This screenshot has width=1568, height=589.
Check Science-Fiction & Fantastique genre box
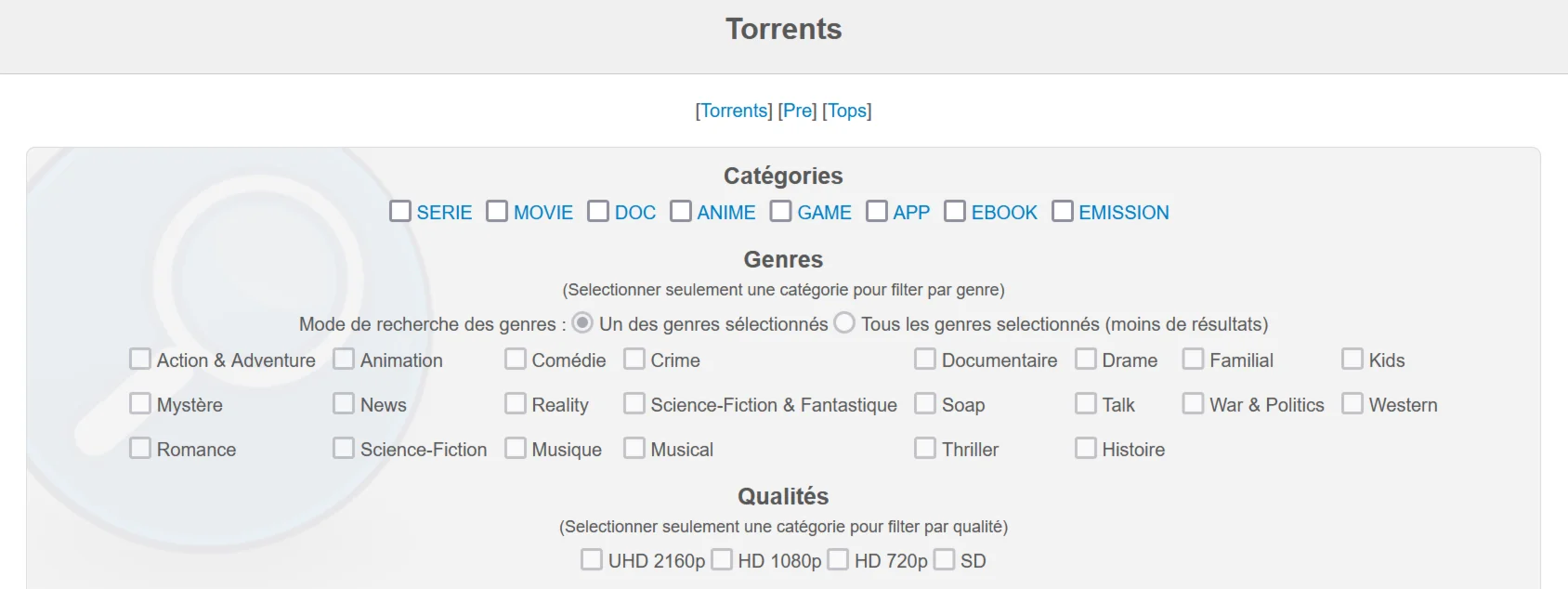(634, 404)
